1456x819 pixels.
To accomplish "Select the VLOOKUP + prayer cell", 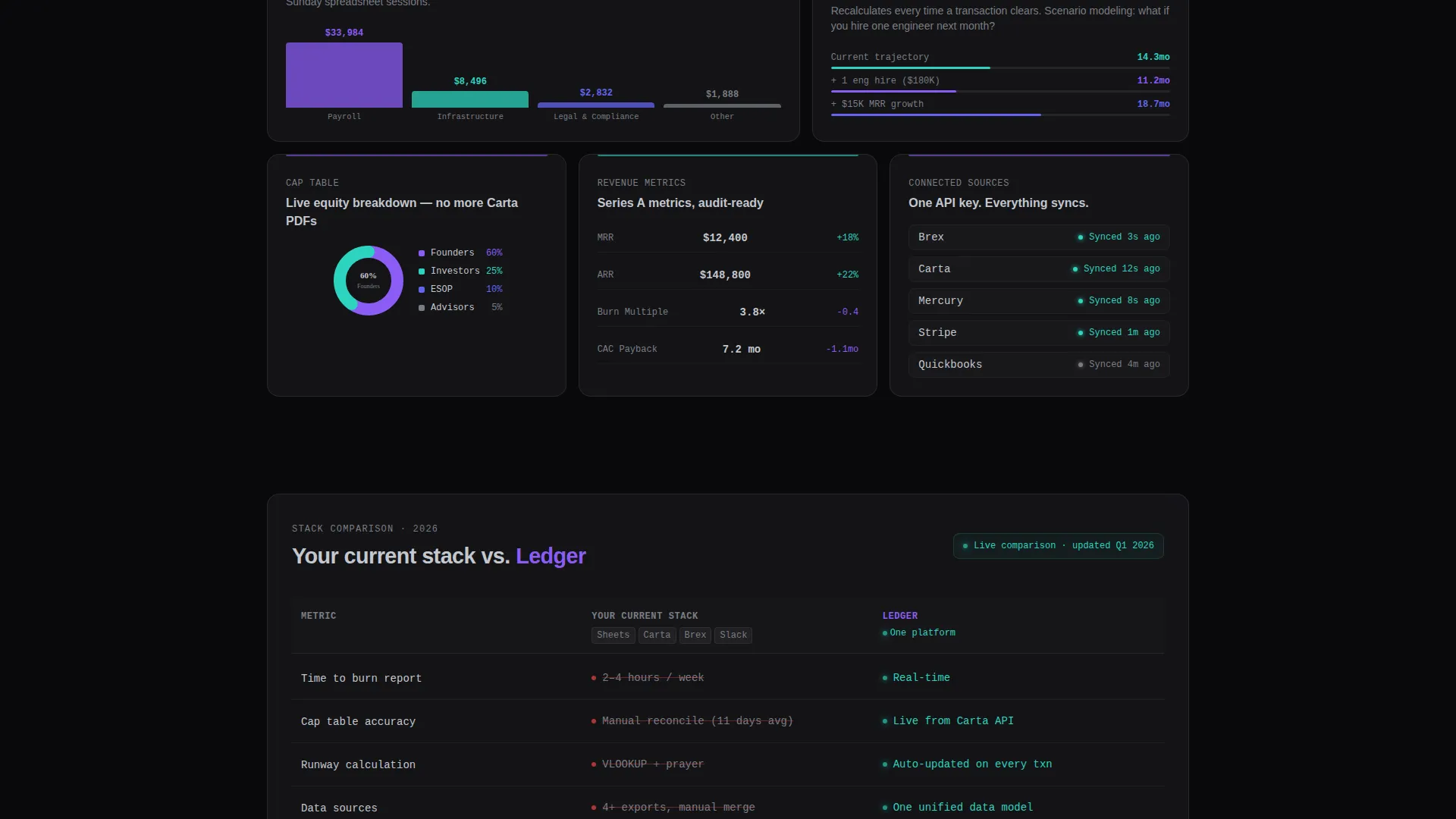I will [653, 764].
